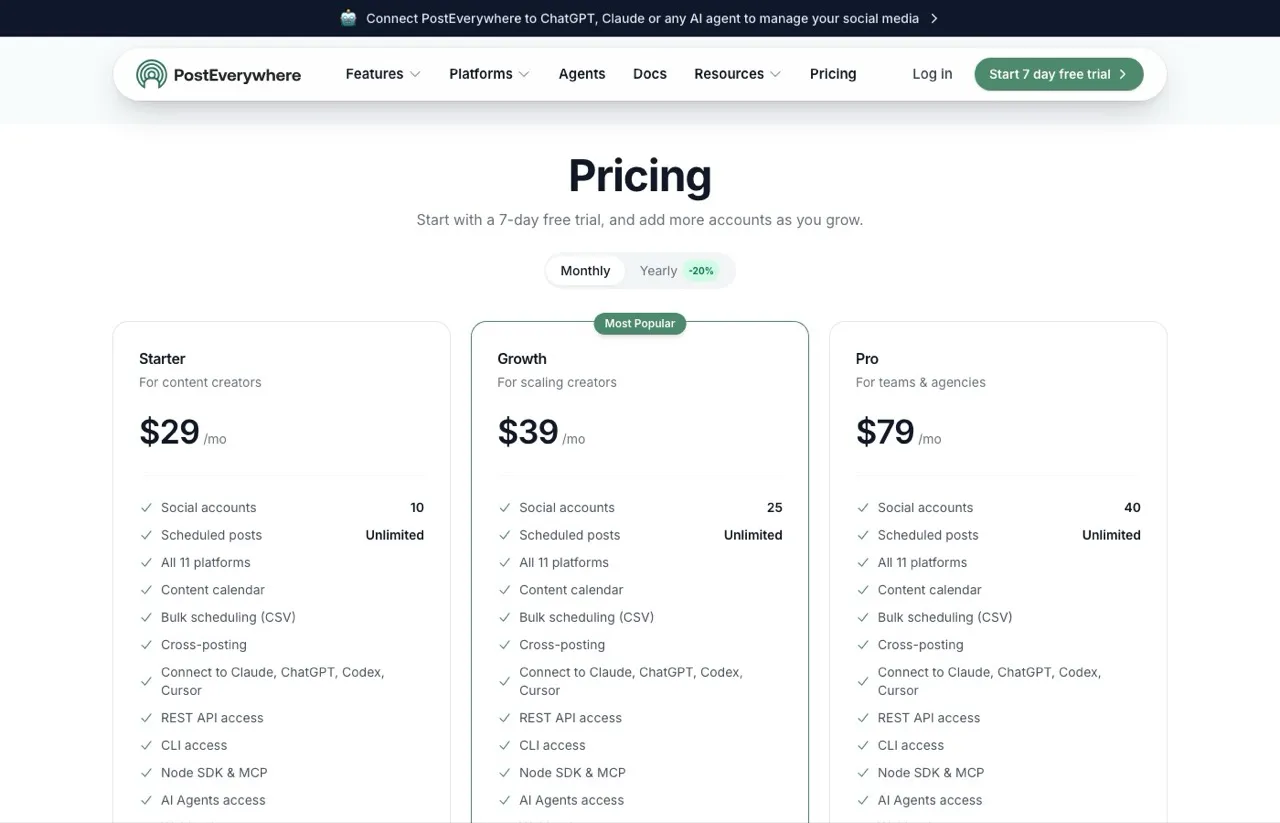Go to the Pricing nav link

pyautogui.click(x=833, y=74)
